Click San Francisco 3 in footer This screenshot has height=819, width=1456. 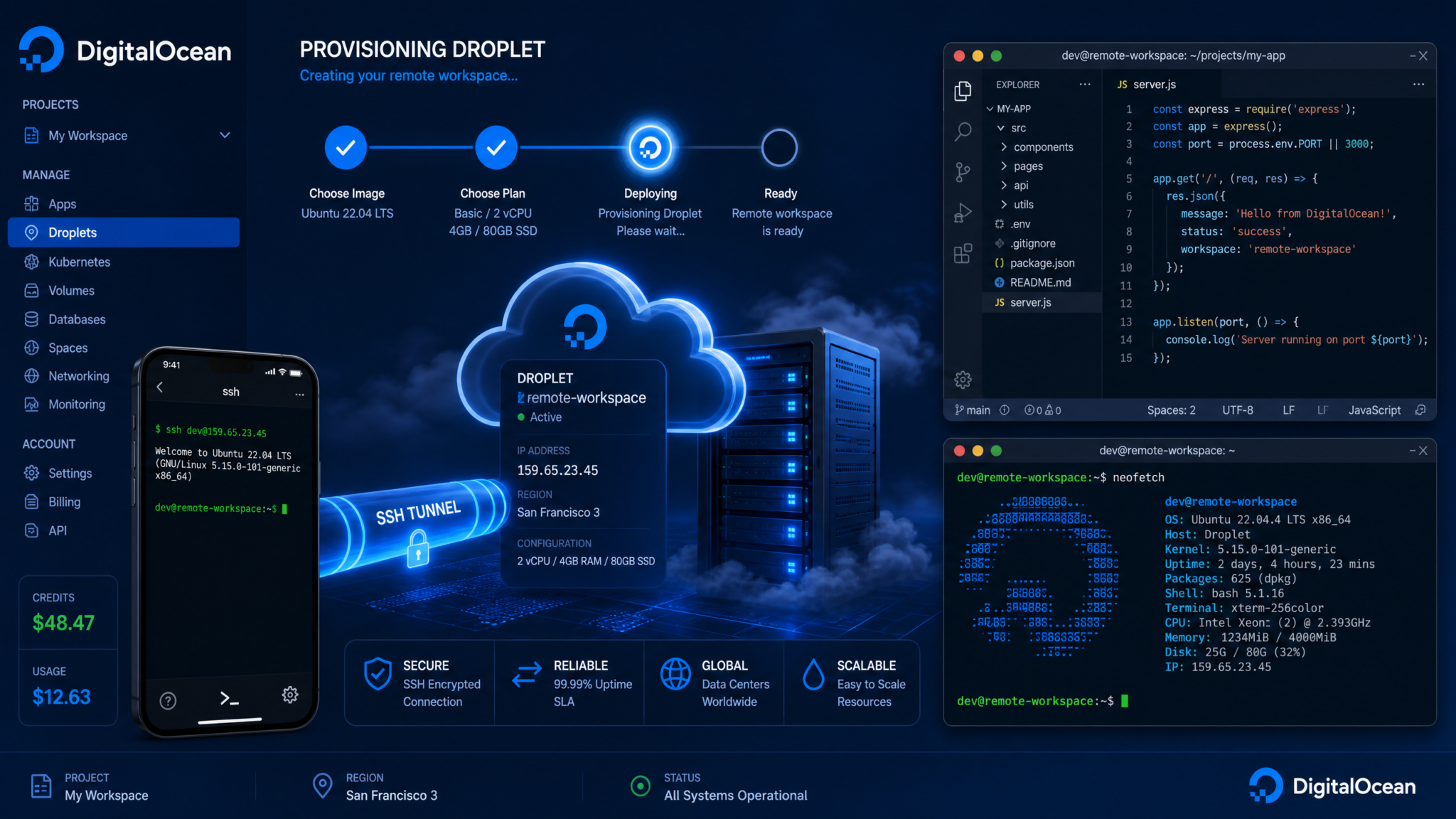tap(392, 796)
